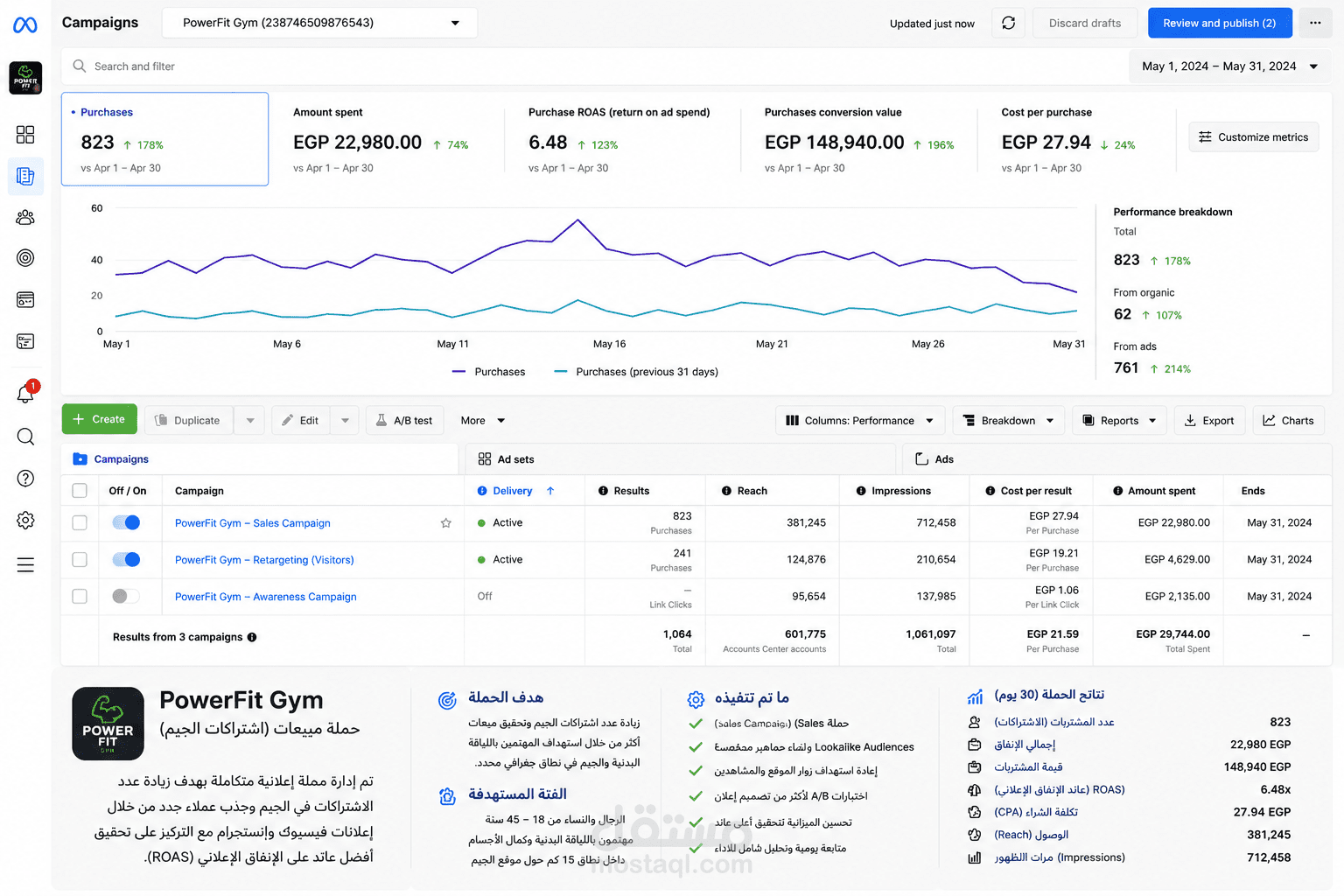Open the More dropdown in the toolbar
The width and height of the screenshot is (1344, 896).
pyautogui.click(x=483, y=421)
